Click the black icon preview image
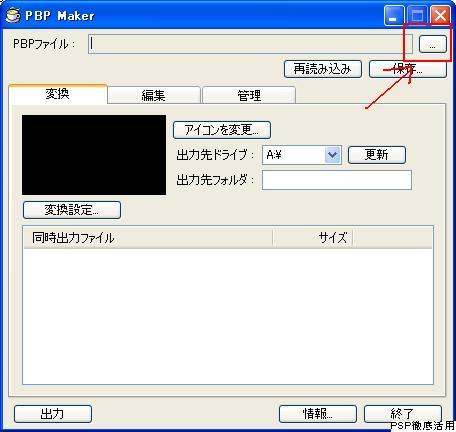 point(94,155)
